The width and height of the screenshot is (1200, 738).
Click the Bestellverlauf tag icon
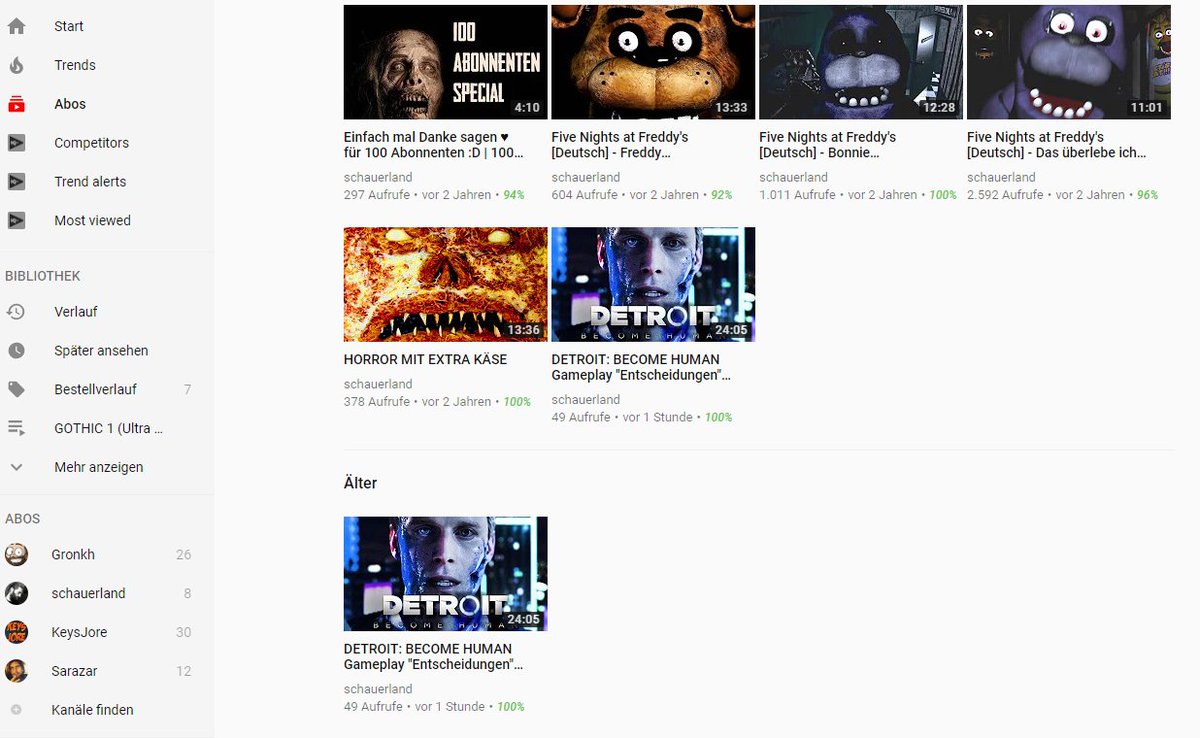pyautogui.click(x=16, y=390)
